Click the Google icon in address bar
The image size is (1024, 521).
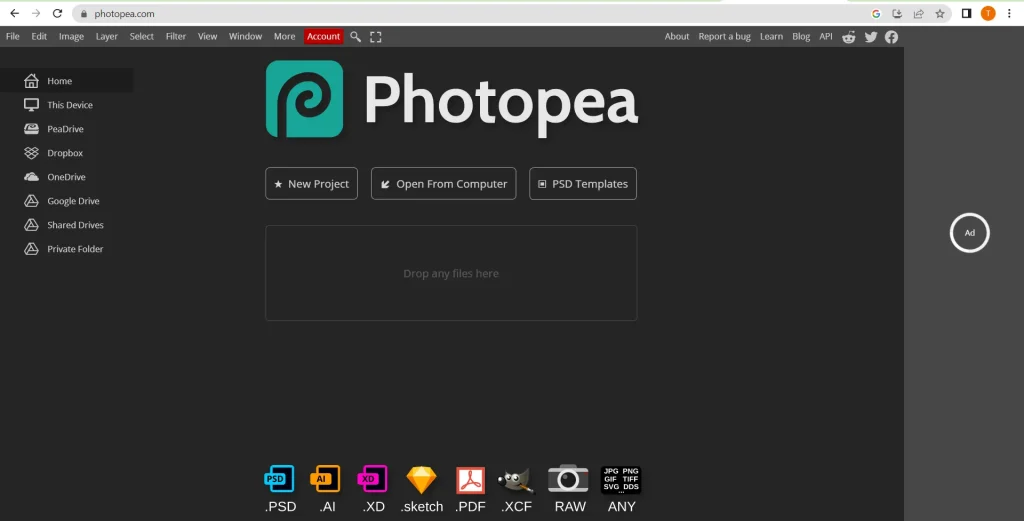pos(876,13)
